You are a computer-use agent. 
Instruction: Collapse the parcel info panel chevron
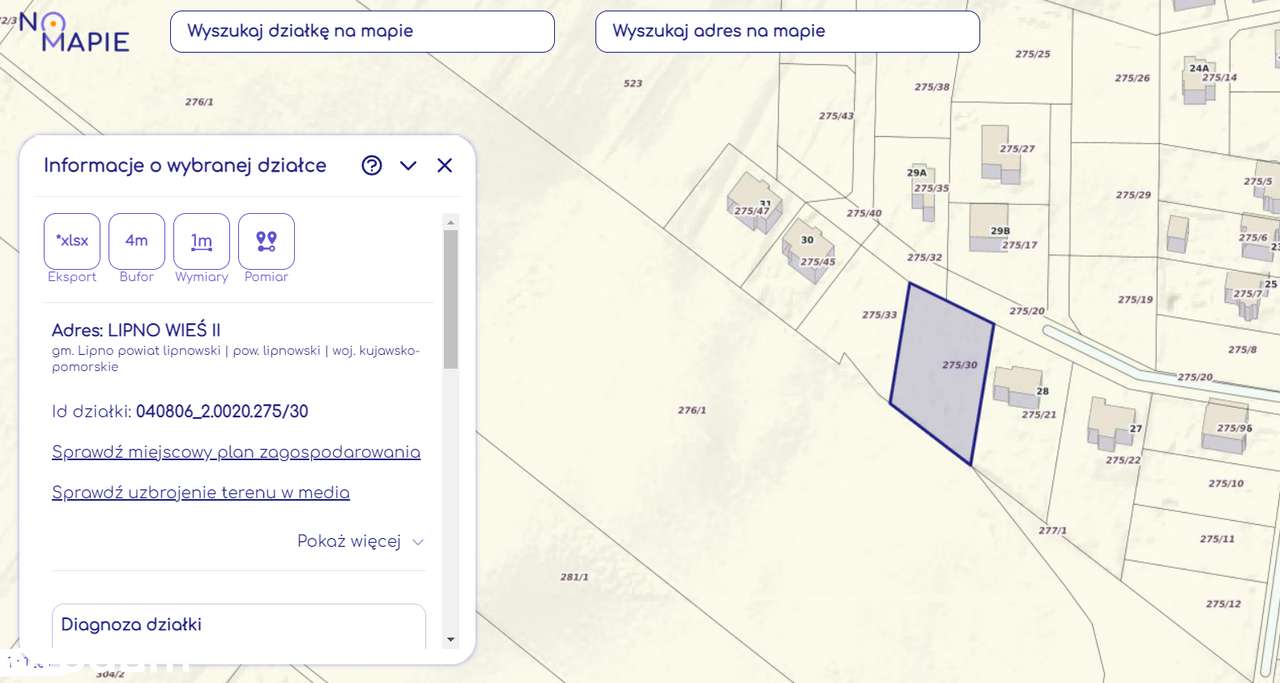tap(408, 166)
